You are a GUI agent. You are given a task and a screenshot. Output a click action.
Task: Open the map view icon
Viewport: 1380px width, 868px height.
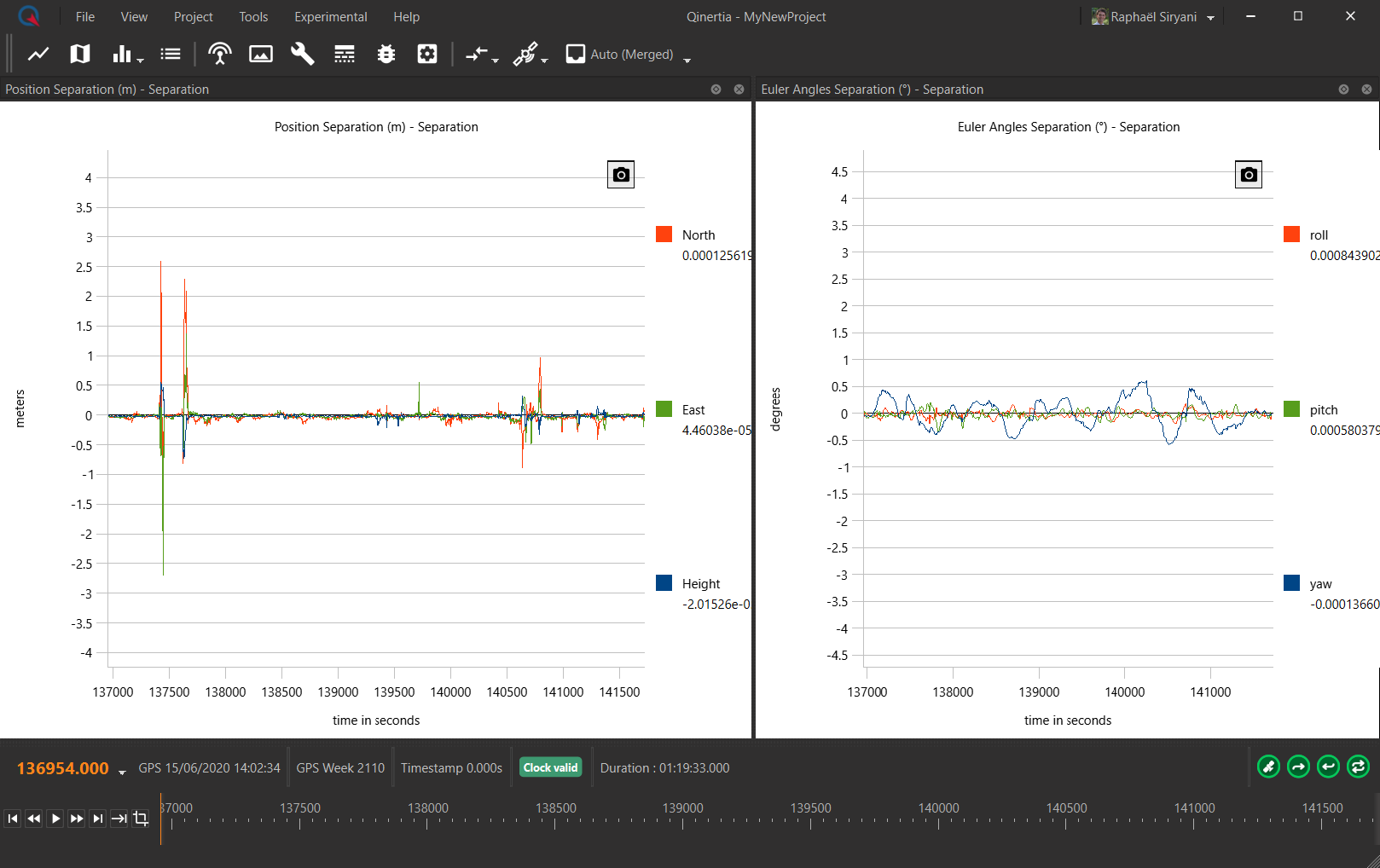point(80,55)
